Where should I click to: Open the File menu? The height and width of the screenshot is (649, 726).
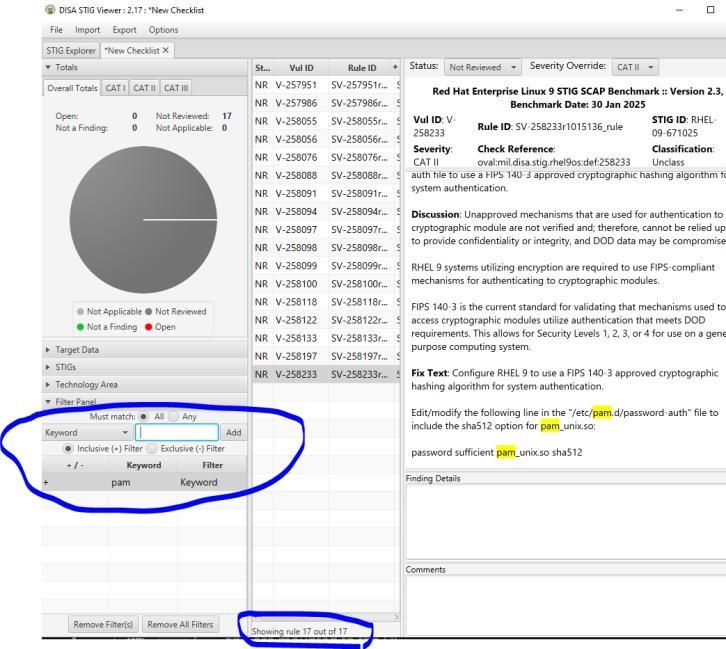click(56, 30)
